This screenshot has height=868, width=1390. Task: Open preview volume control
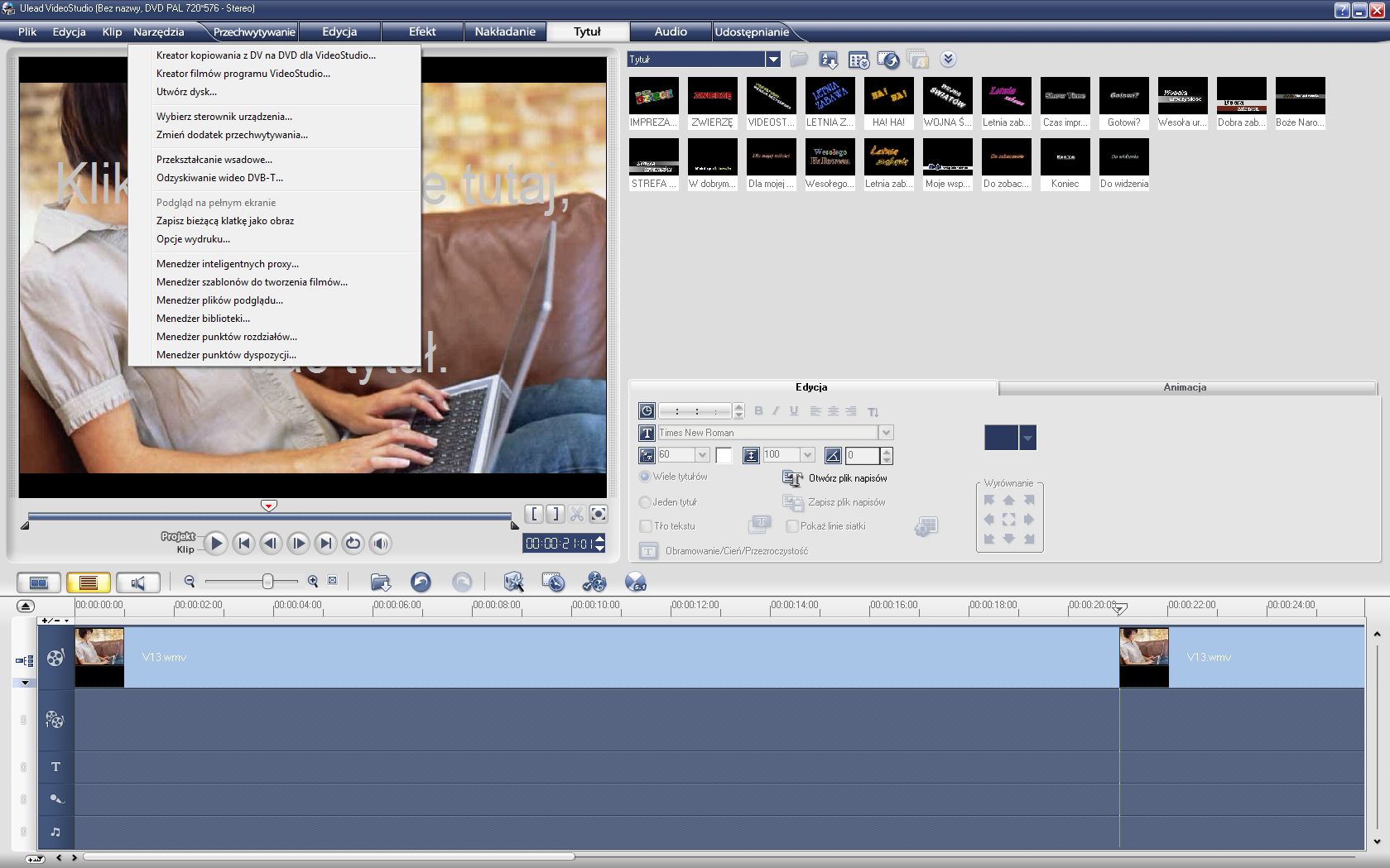[380, 543]
